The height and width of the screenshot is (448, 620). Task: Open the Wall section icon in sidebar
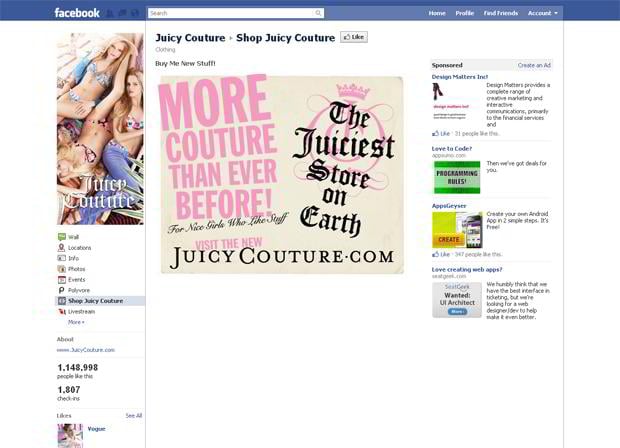coord(61,236)
